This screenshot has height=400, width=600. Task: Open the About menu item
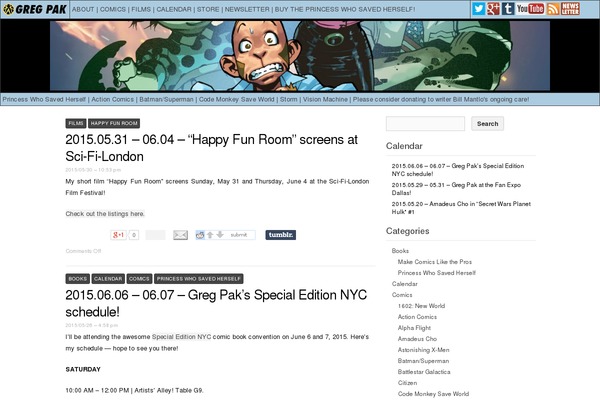coord(83,9)
